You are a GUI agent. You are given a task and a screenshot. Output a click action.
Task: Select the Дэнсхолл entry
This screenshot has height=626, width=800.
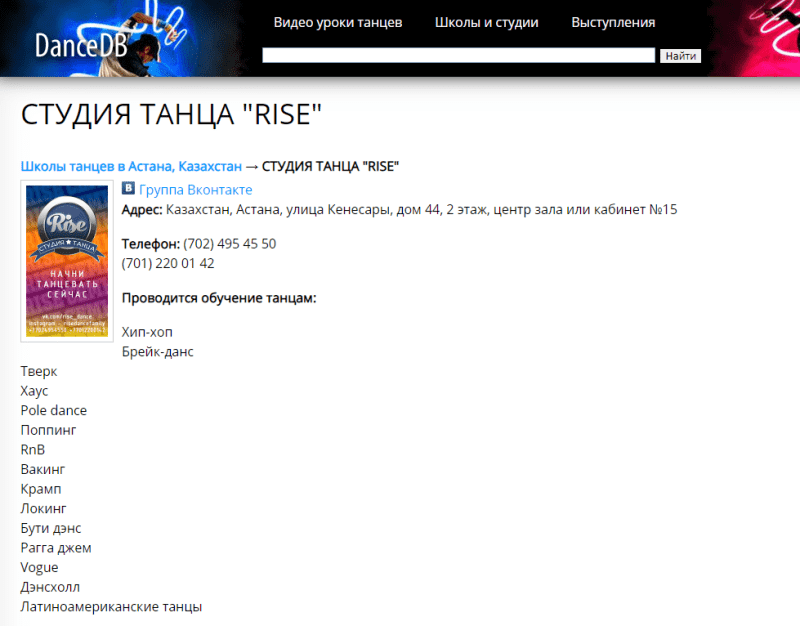50,587
